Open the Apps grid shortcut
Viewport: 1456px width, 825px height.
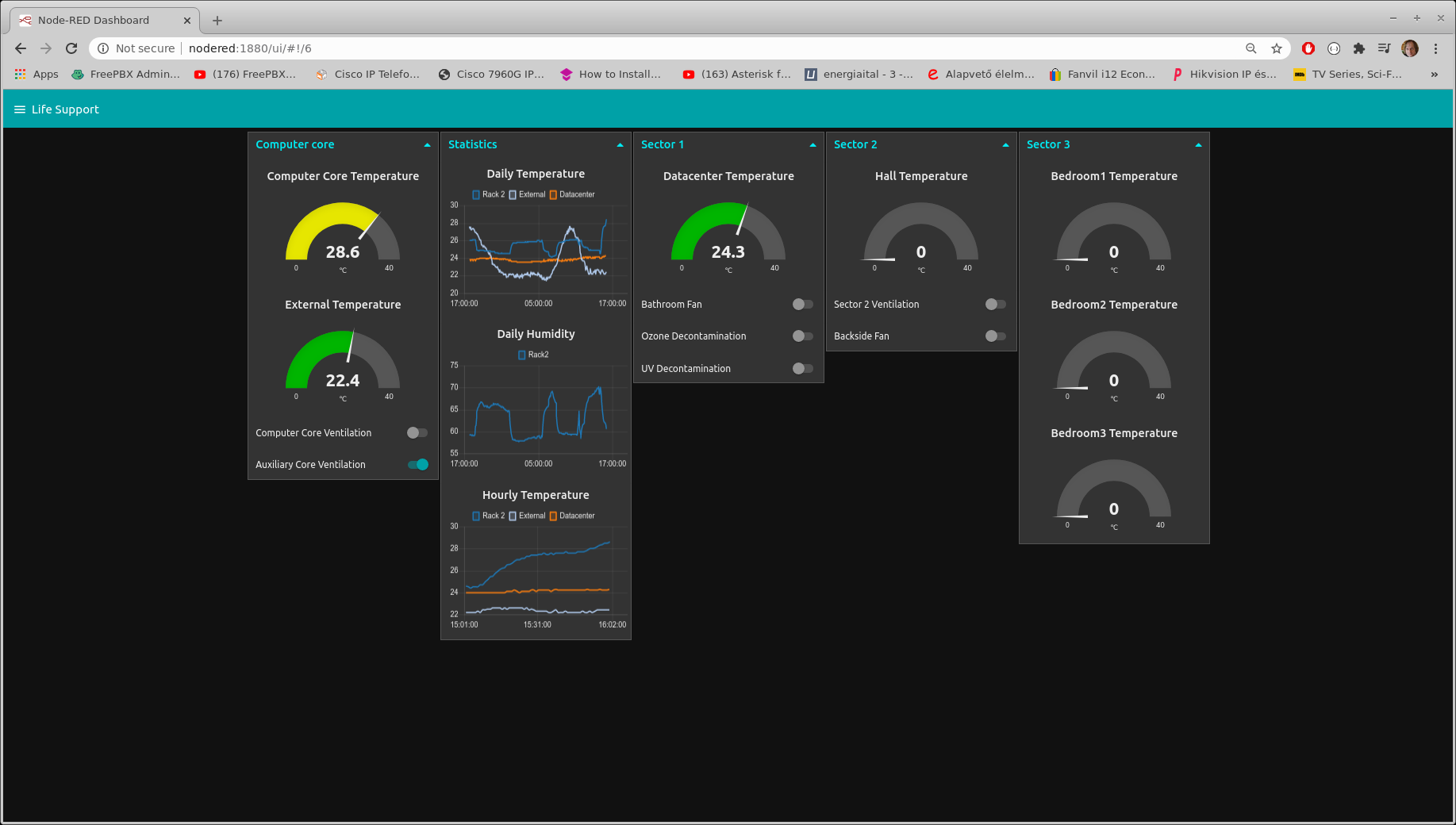36,74
